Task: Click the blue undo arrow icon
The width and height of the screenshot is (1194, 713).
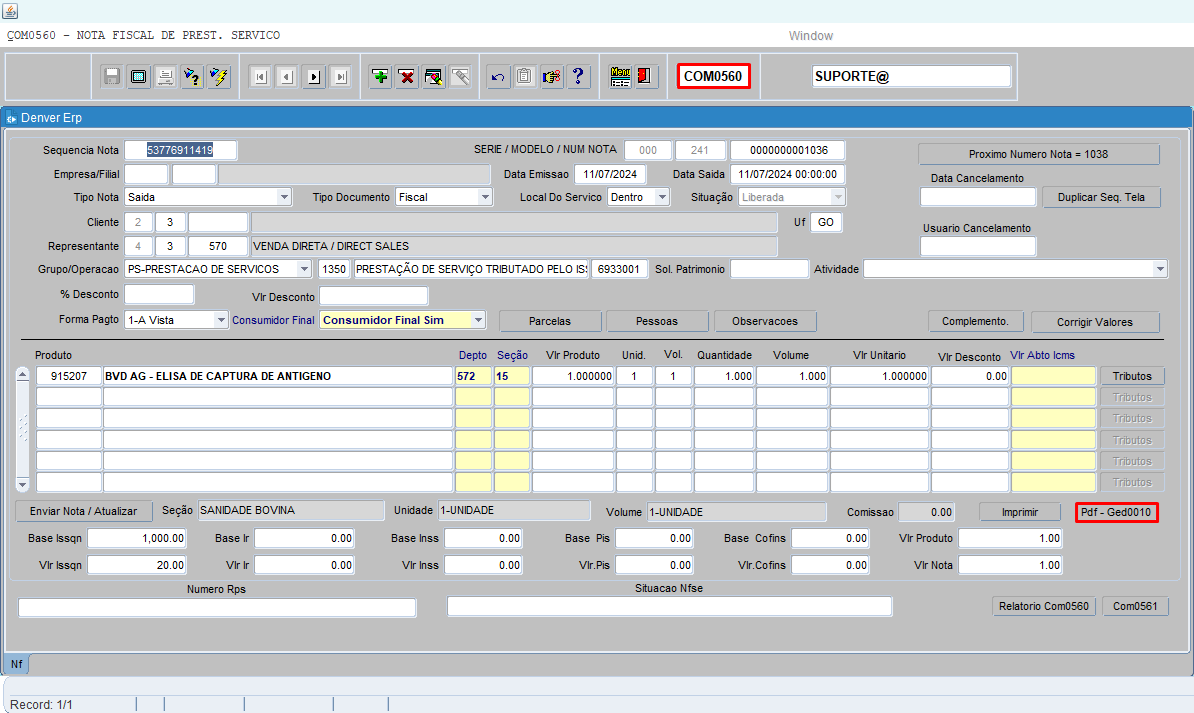Action: [x=498, y=76]
